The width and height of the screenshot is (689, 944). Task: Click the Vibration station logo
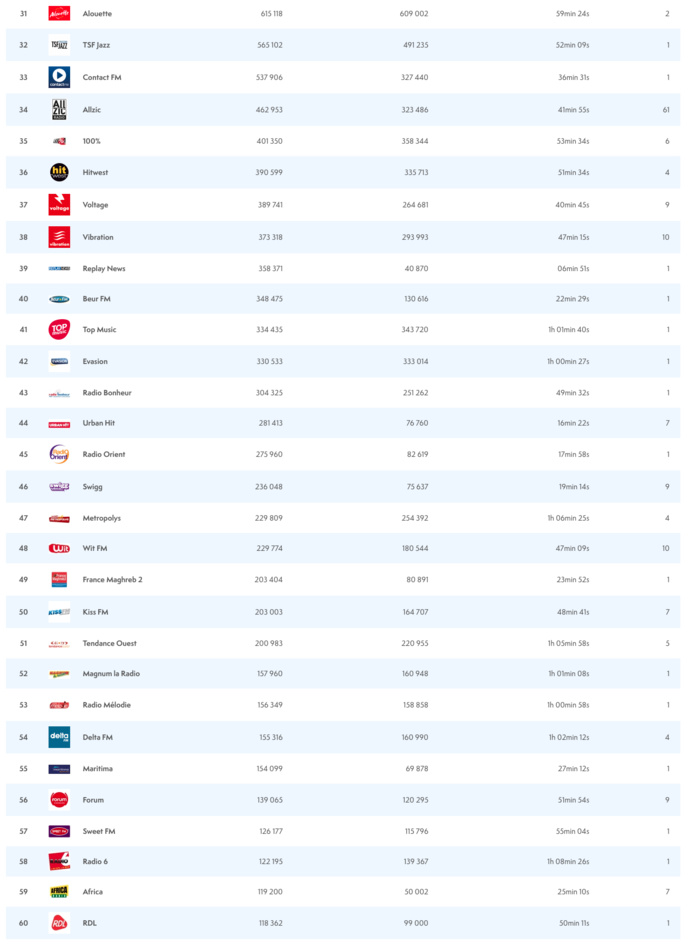click(x=59, y=237)
